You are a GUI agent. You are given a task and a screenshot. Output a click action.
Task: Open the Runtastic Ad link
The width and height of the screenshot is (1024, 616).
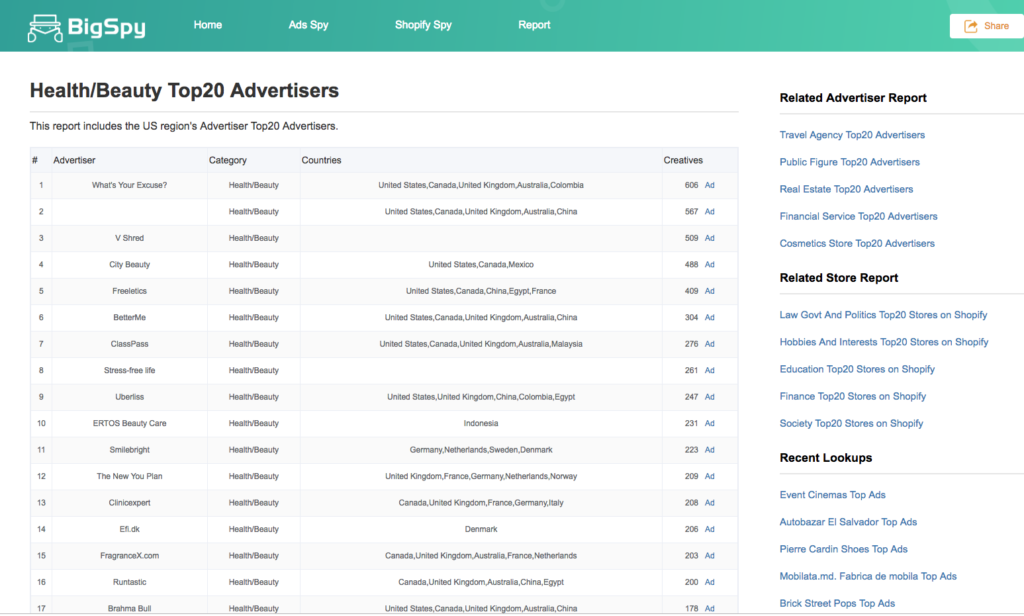click(x=709, y=582)
